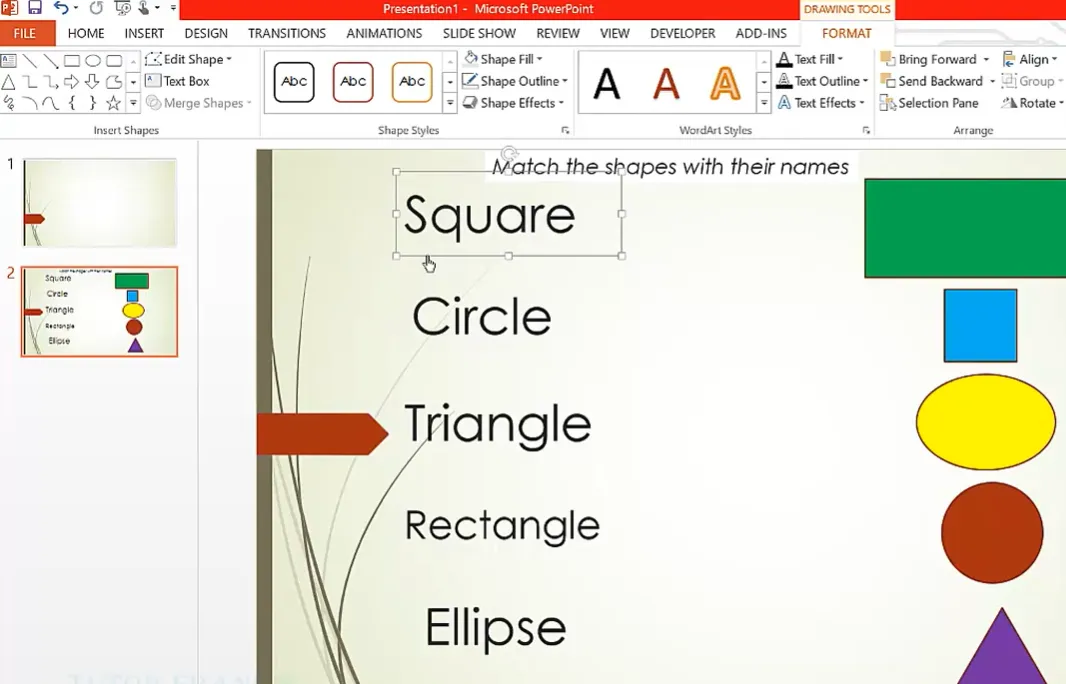Screen dimensions: 1066x684
Task: Apply the black outline Abc shape style
Action: pyautogui.click(x=294, y=82)
